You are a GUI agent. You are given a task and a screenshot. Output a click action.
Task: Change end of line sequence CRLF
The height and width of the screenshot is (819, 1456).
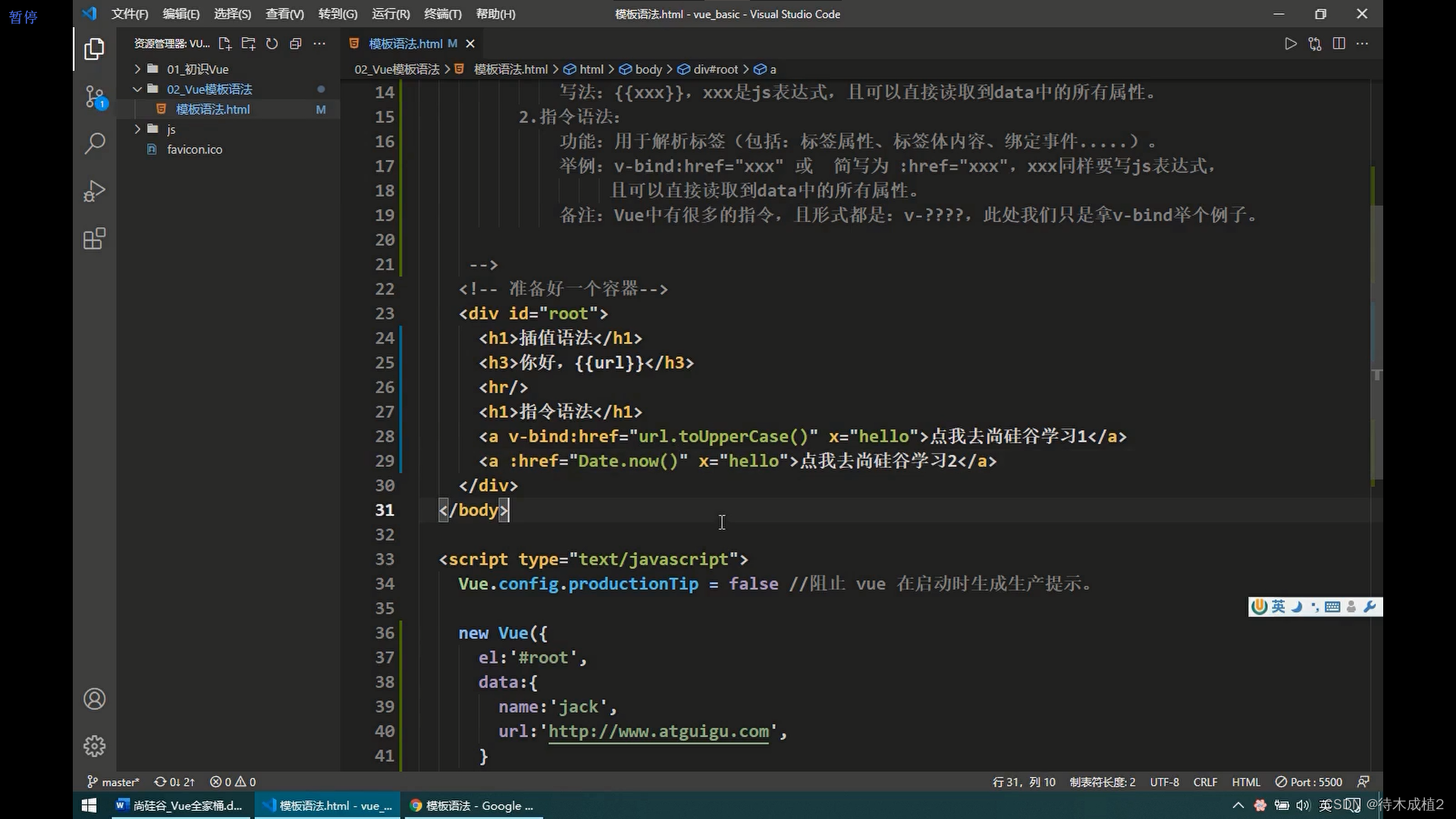[x=1205, y=782]
